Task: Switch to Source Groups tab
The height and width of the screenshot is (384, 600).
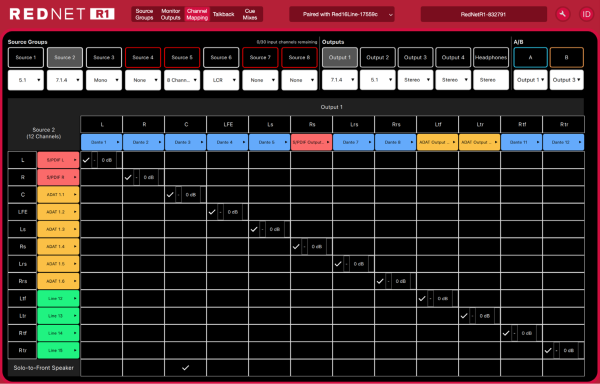Action: [x=144, y=14]
